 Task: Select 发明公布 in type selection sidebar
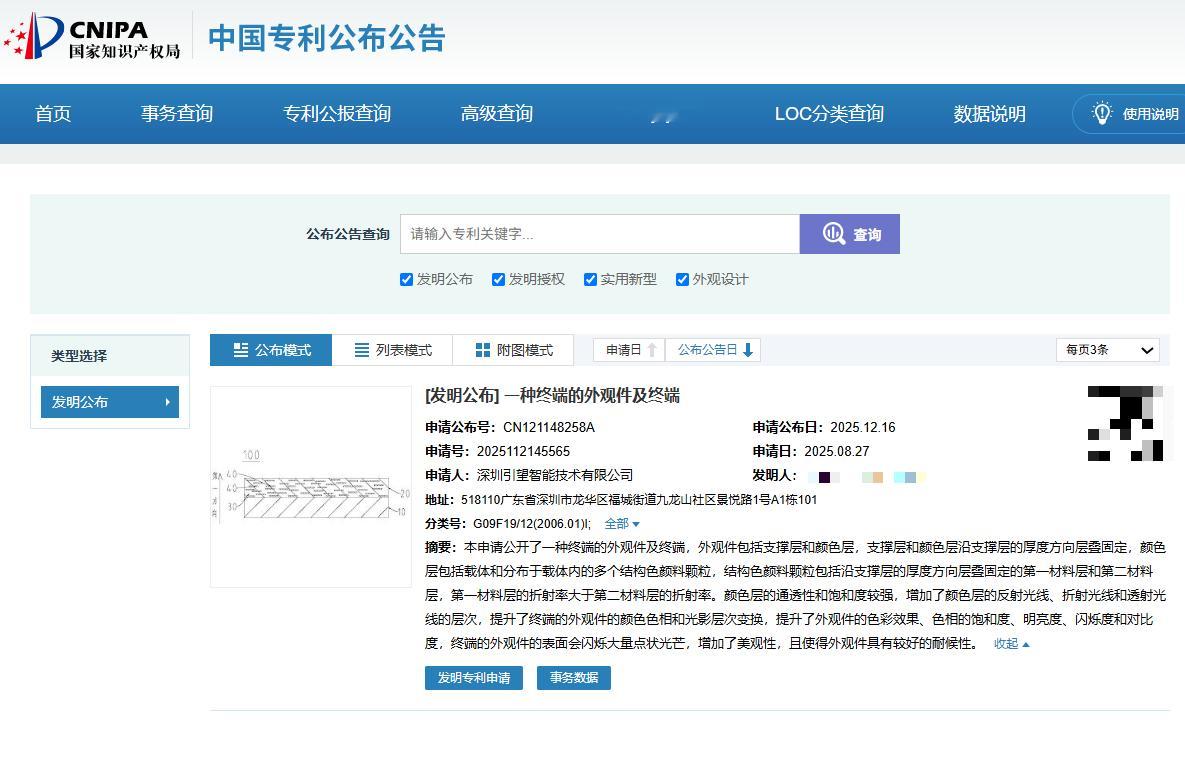point(110,402)
